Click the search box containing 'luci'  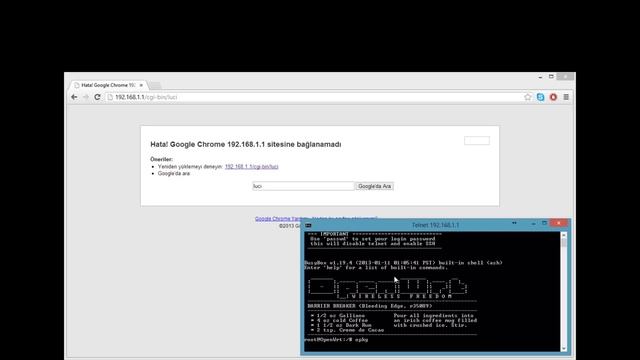point(303,186)
